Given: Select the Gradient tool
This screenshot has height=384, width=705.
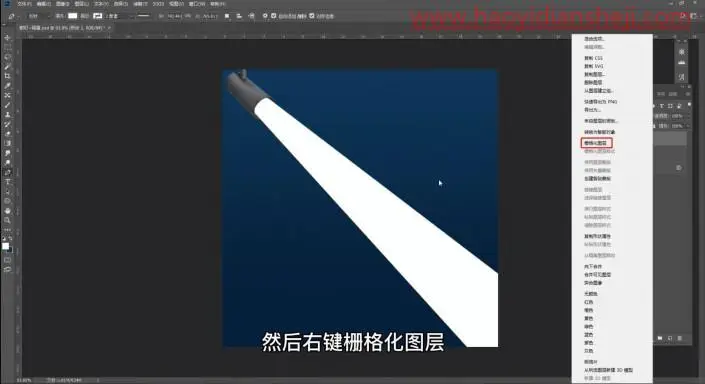Looking at the screenshot, I should pos(7,143).
